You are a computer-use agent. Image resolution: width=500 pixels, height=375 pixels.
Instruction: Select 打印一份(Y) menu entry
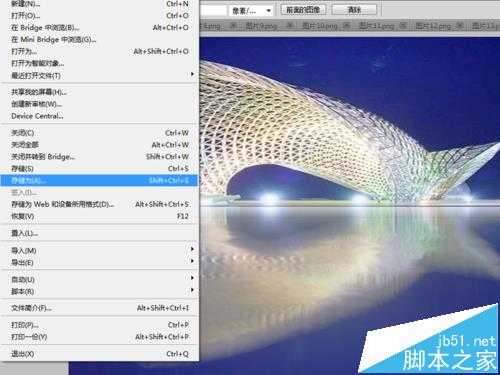(99, 337)
